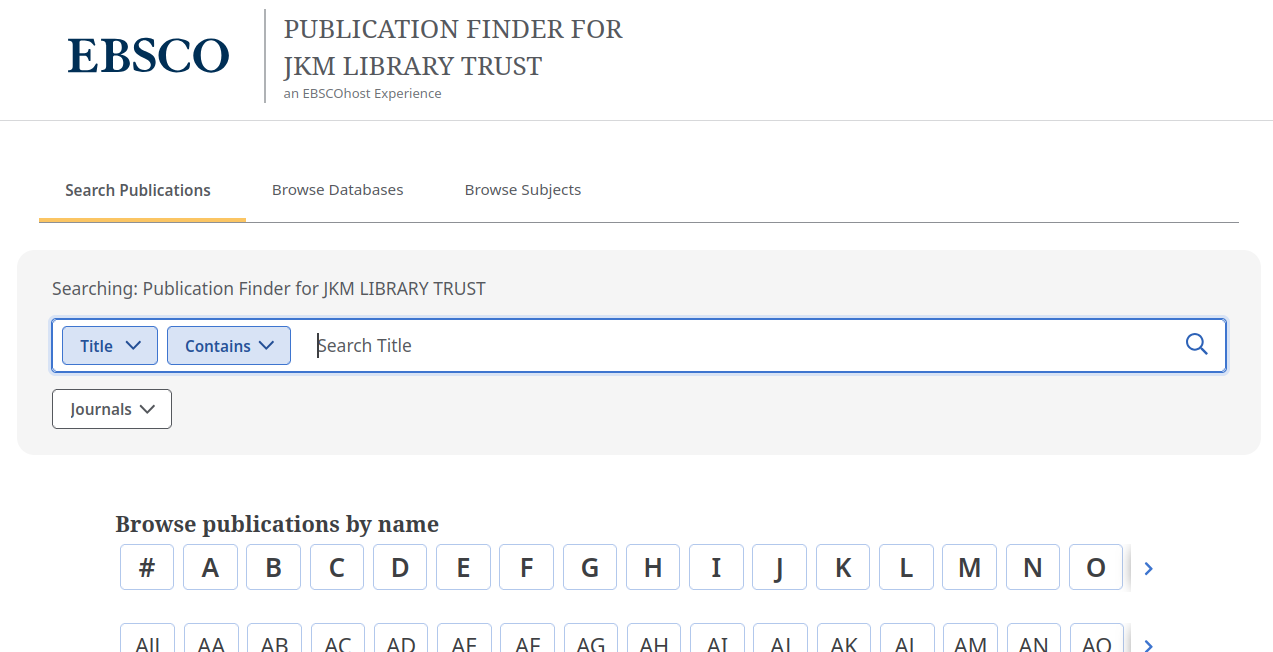1273x652 pixels.
Task: Click the right arrow beside letter O
Action: click(1148, 568)
